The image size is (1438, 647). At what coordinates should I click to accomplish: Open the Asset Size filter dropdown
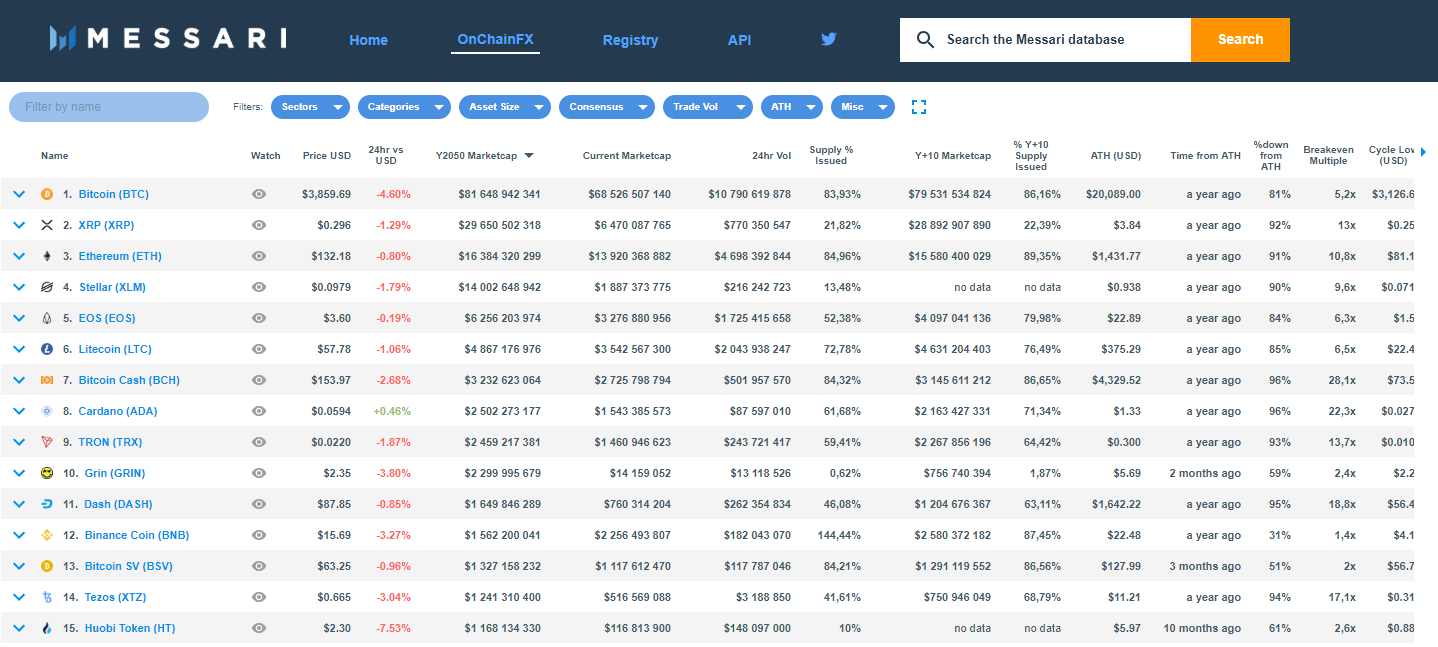tap(505, 107)
